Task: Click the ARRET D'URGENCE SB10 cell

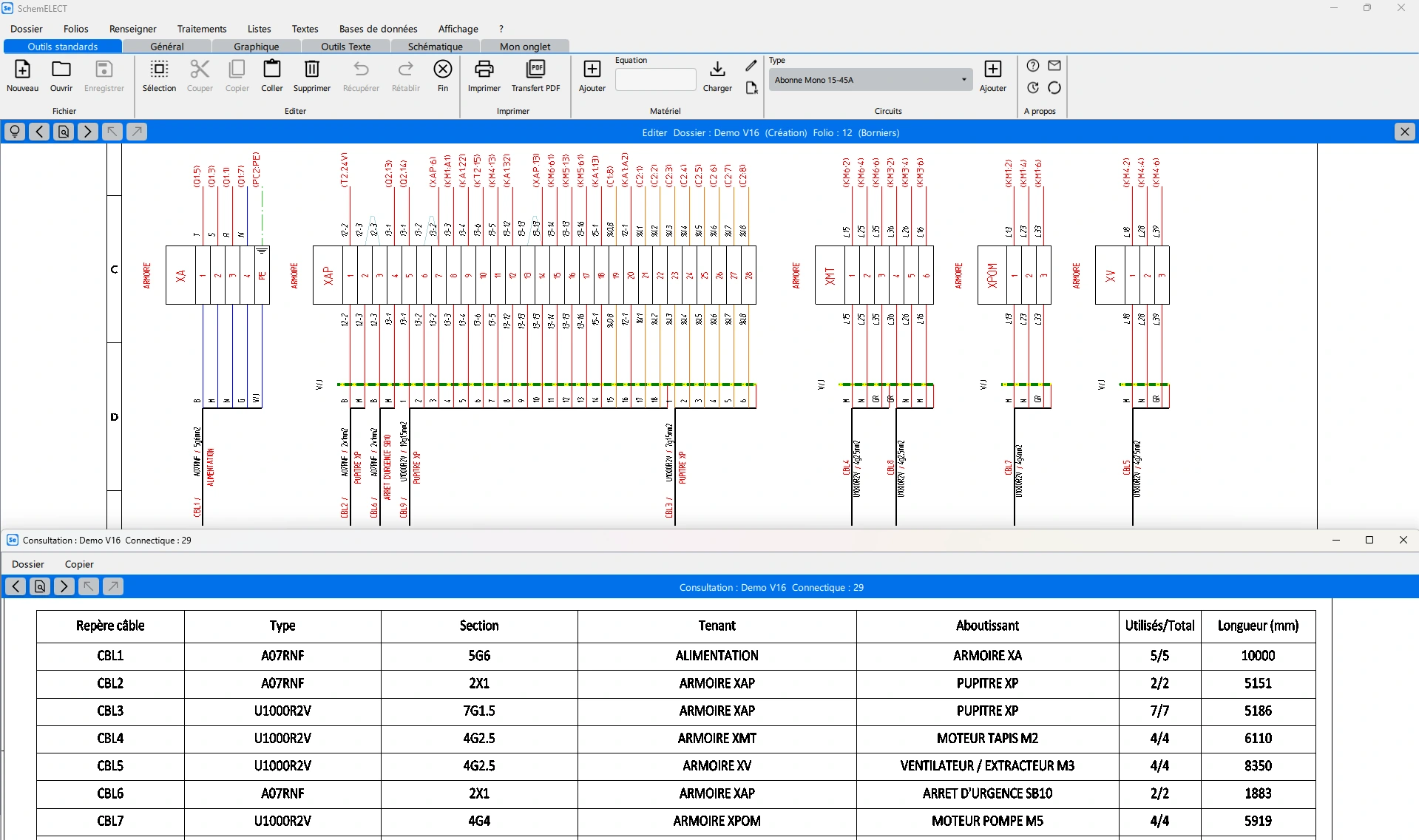Action: click(987, 793)
